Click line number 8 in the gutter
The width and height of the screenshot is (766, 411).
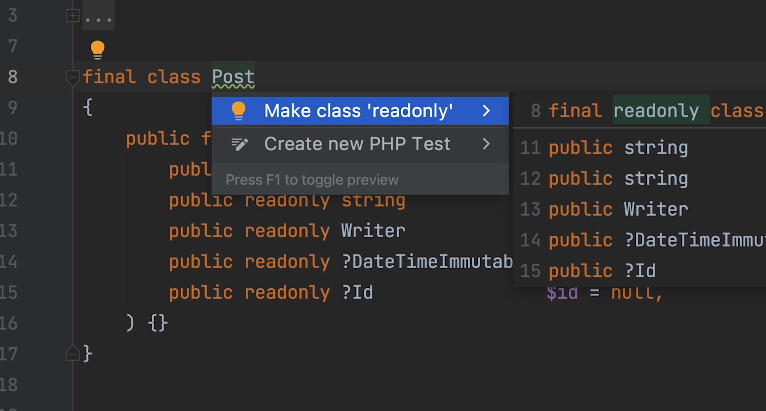click(x=12, y=77)
